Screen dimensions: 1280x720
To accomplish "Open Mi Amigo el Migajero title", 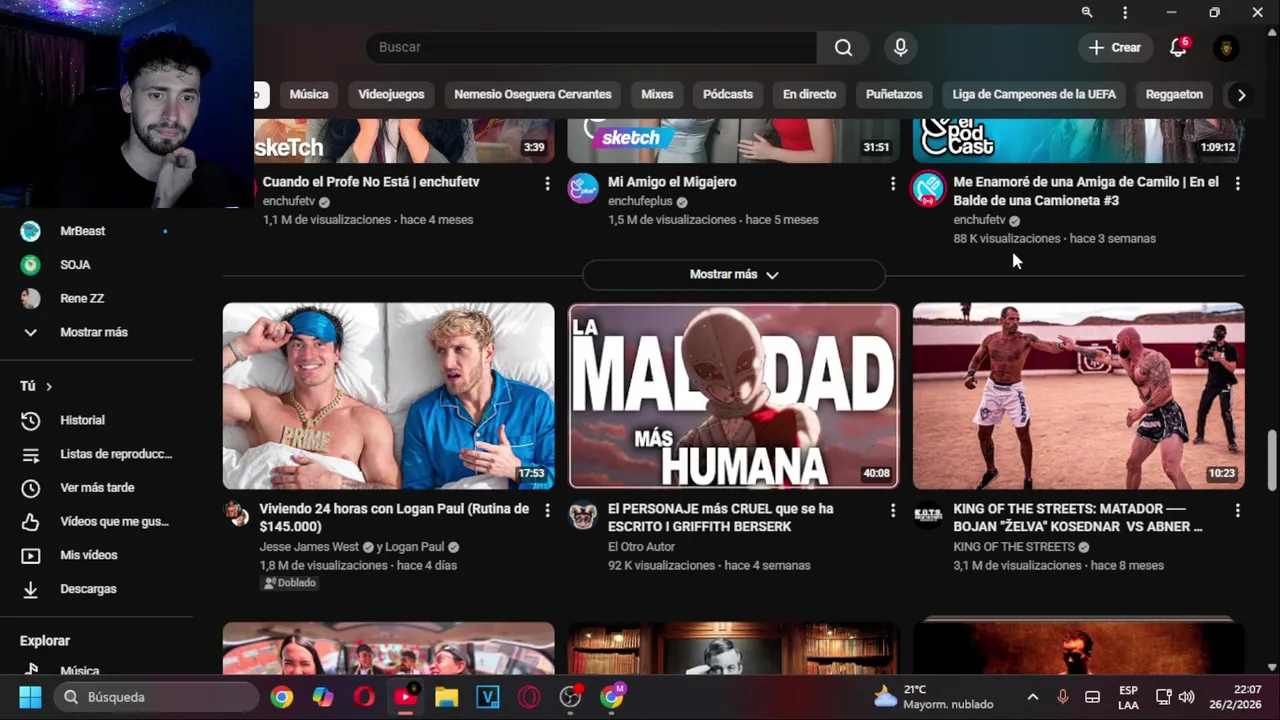I will [x=672, y=182].
